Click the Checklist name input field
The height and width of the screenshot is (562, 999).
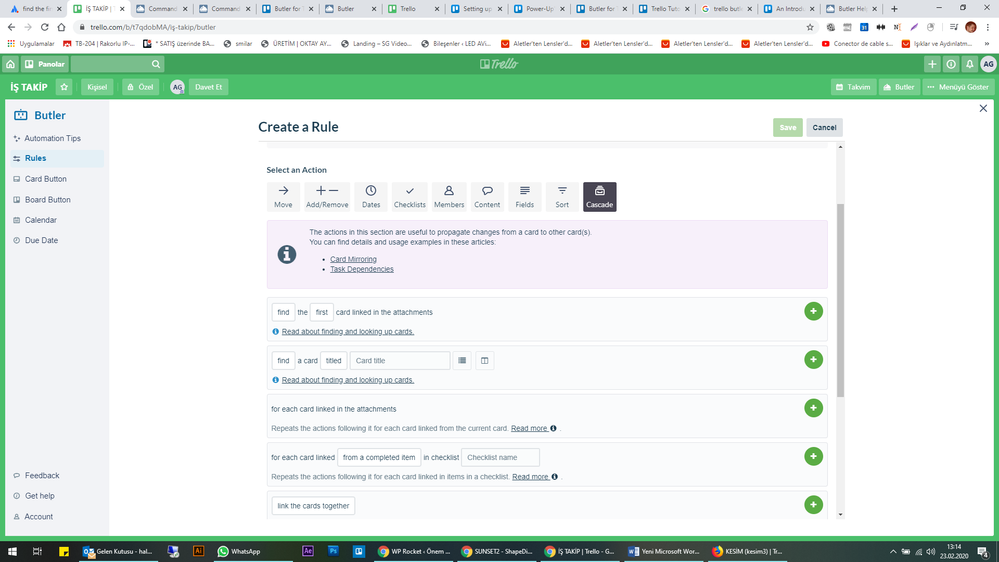coord(500,458)
